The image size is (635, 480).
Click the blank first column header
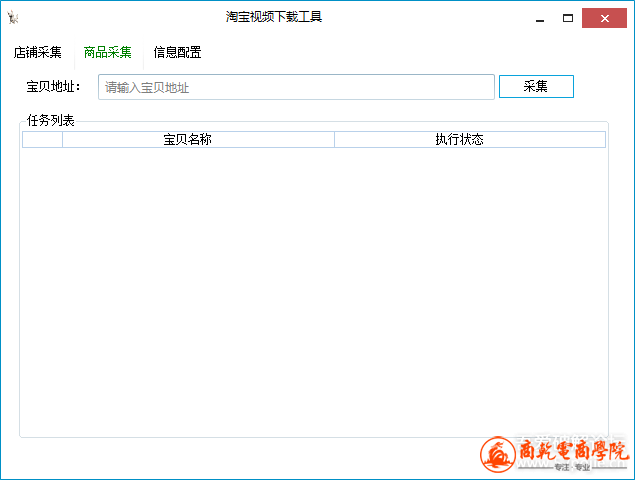coord(43,139)
